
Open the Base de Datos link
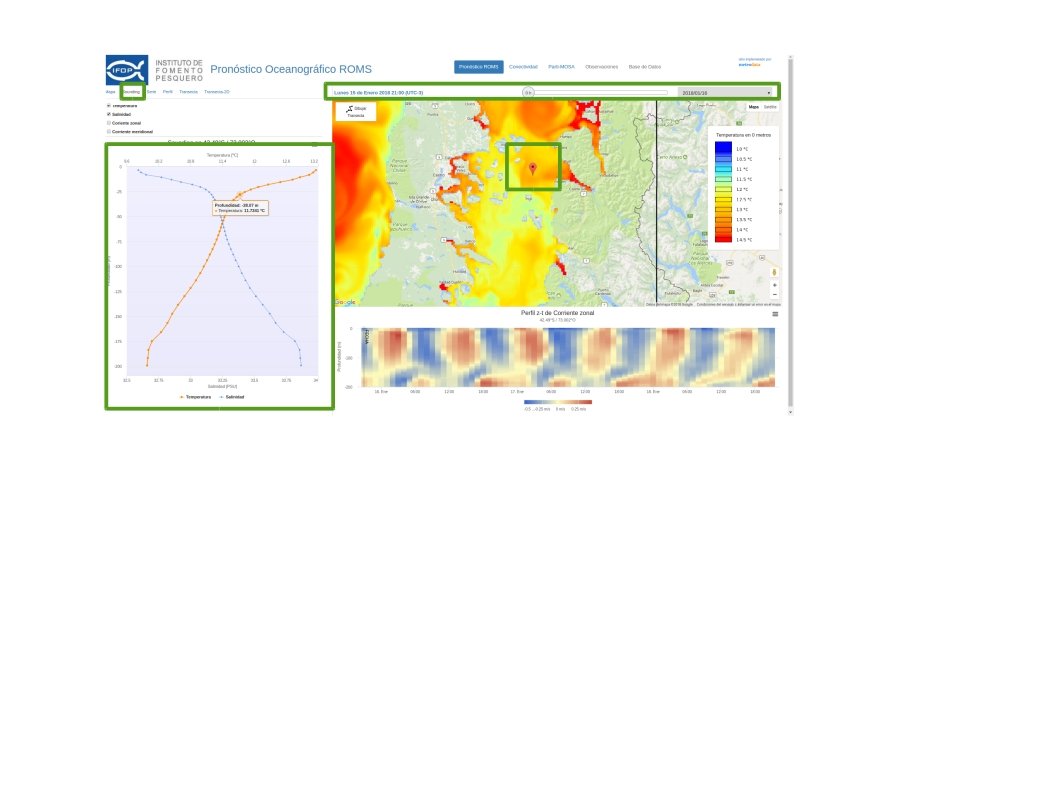644,67
